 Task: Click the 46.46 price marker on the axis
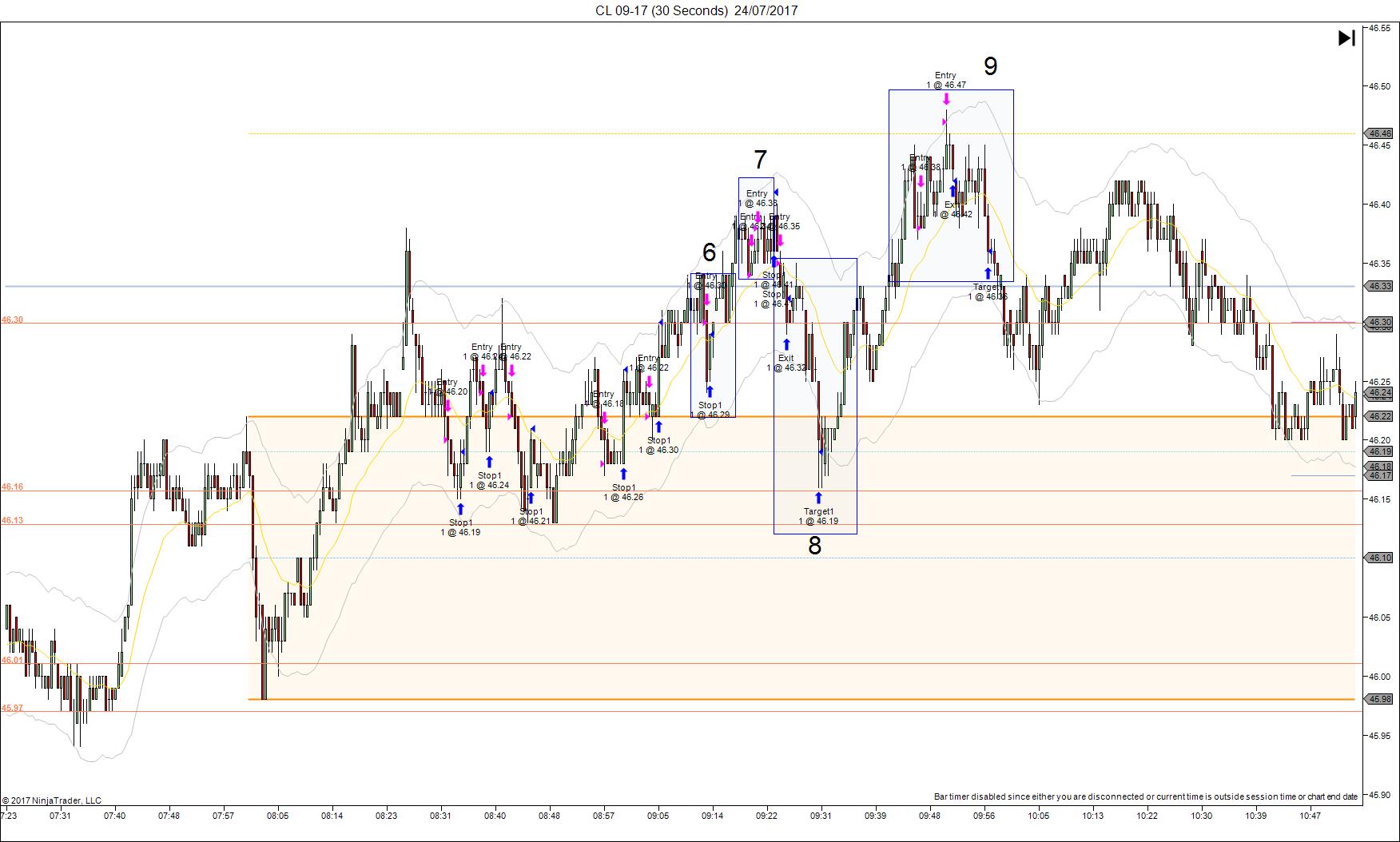pyautogui.click(x=1380, y=133)
